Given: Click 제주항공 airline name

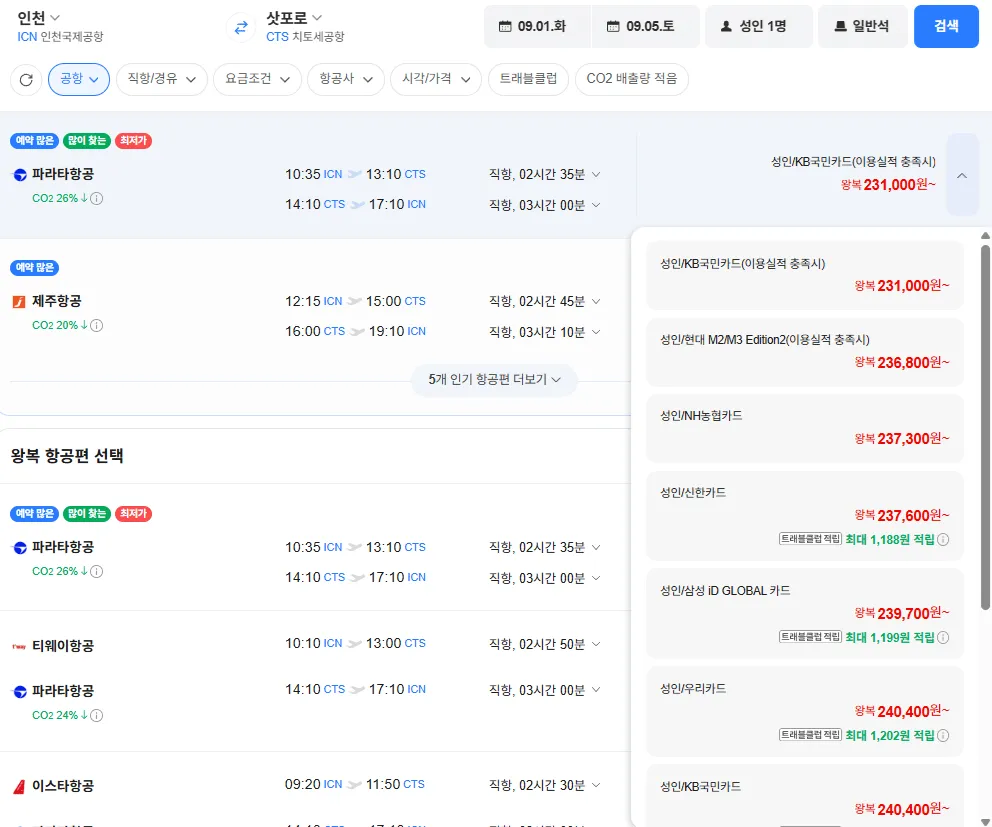Looking at the screenshot, I should click(x=57, y=302).
